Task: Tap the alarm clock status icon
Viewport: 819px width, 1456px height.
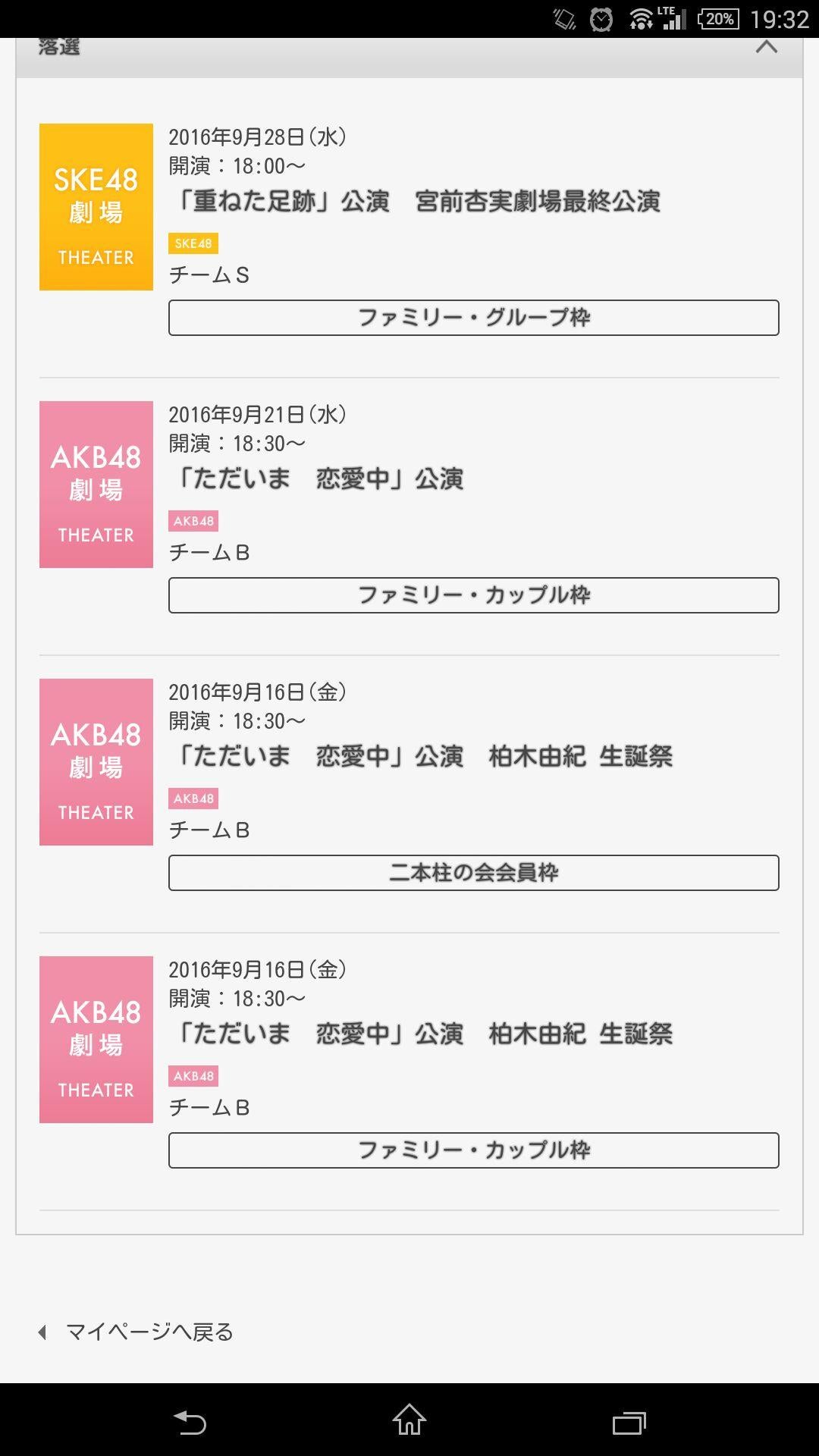Action: [601, 19]
